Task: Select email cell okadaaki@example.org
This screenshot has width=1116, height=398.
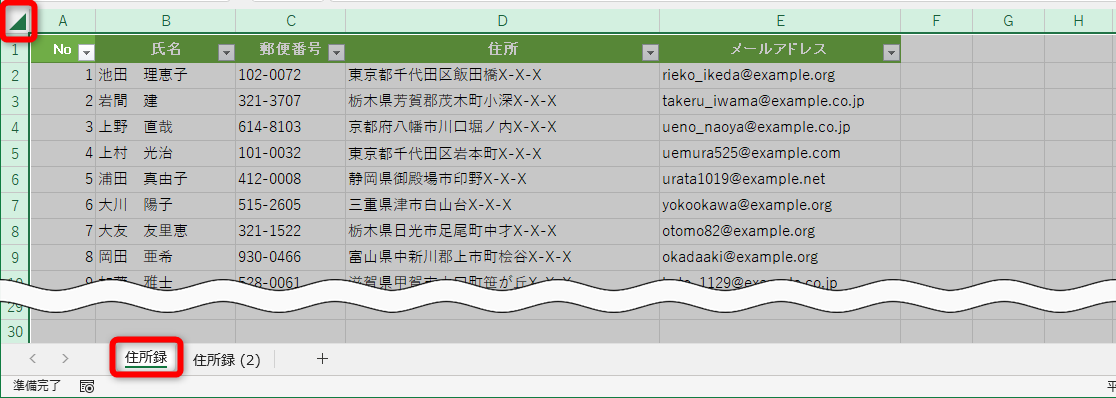Action: coord(780,258)
